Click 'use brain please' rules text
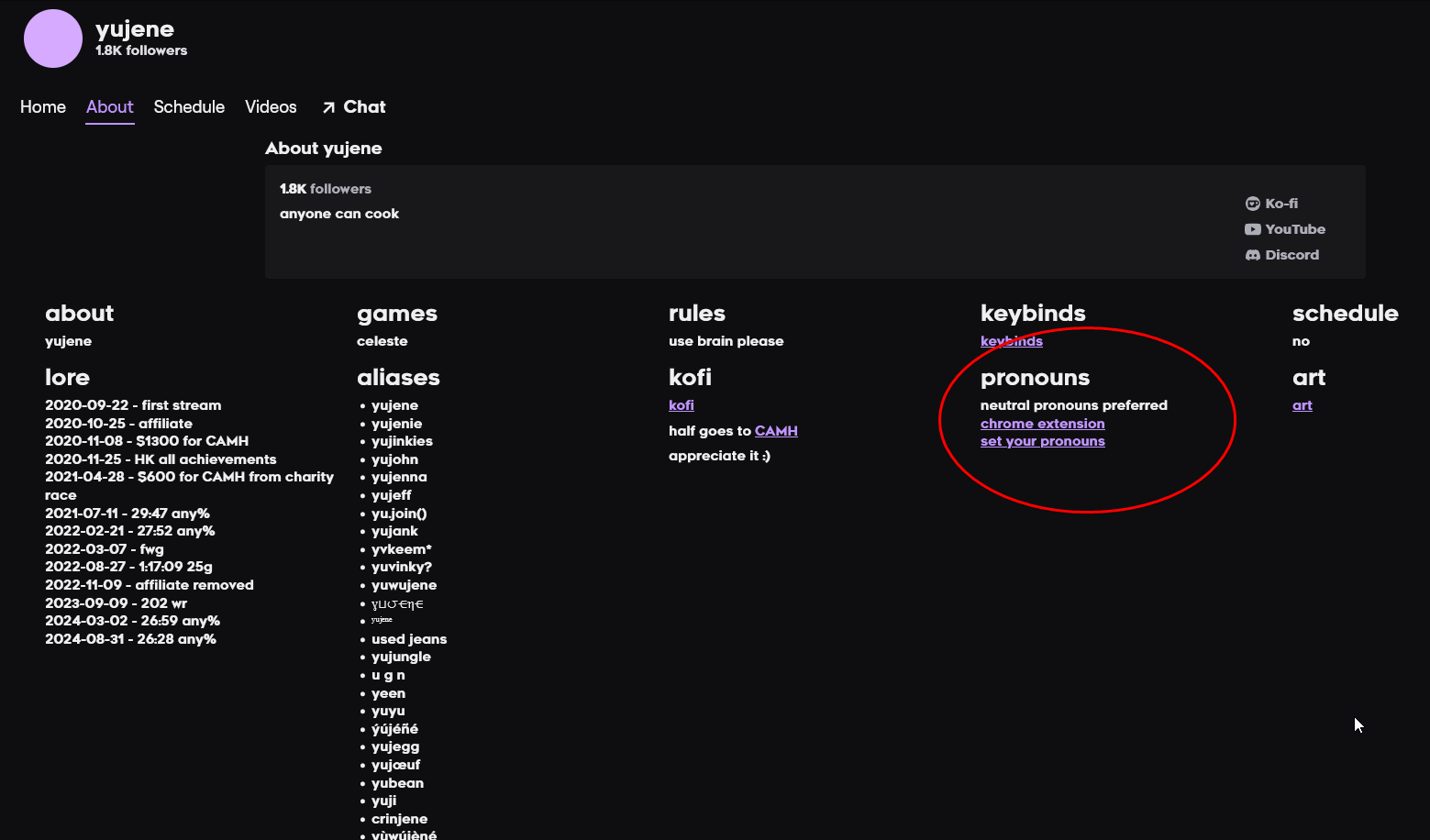The width and height of the screenshot is (1430, 840). [x=726, y=341]
